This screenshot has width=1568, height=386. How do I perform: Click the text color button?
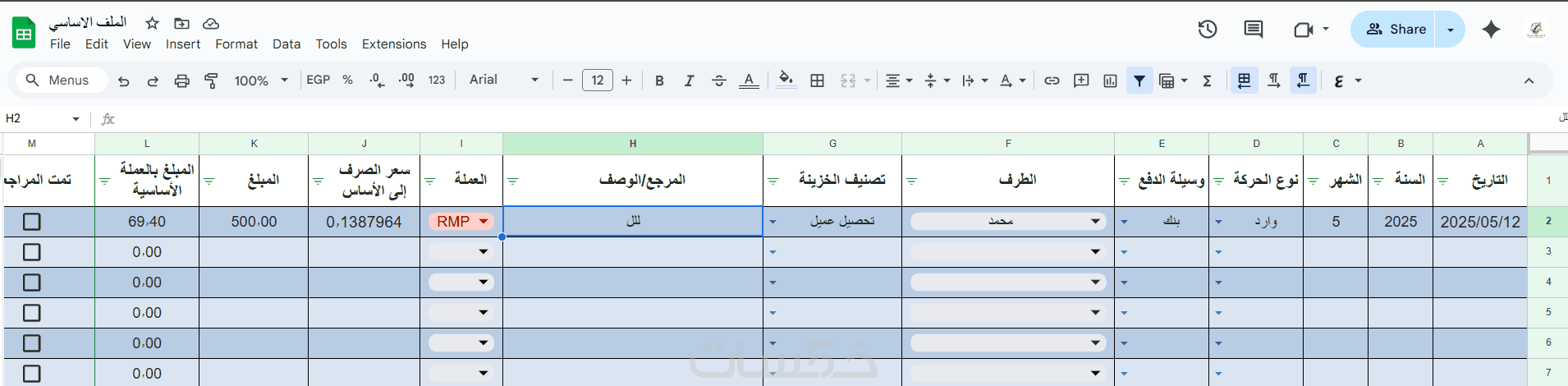coord(749,80)
